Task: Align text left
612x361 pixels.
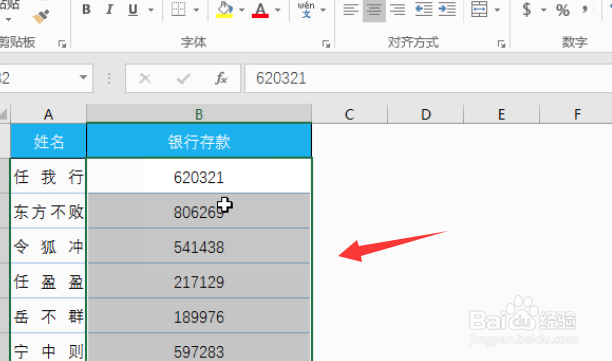Action: (x=350, y=9)
